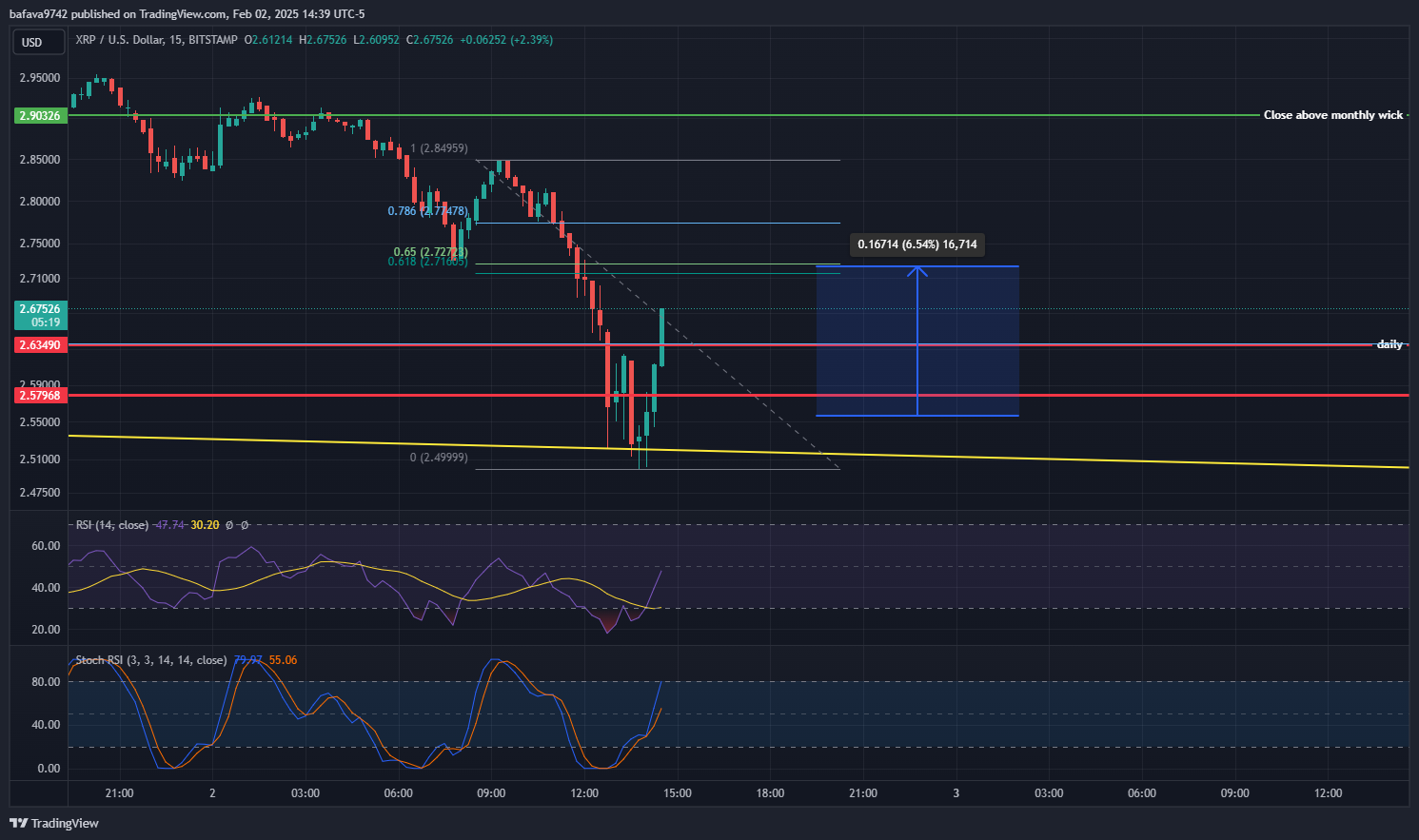The image size is (1419, 840).
Task: Click the Fib 0.786 (2.77478) label
Action: (427, 211)
